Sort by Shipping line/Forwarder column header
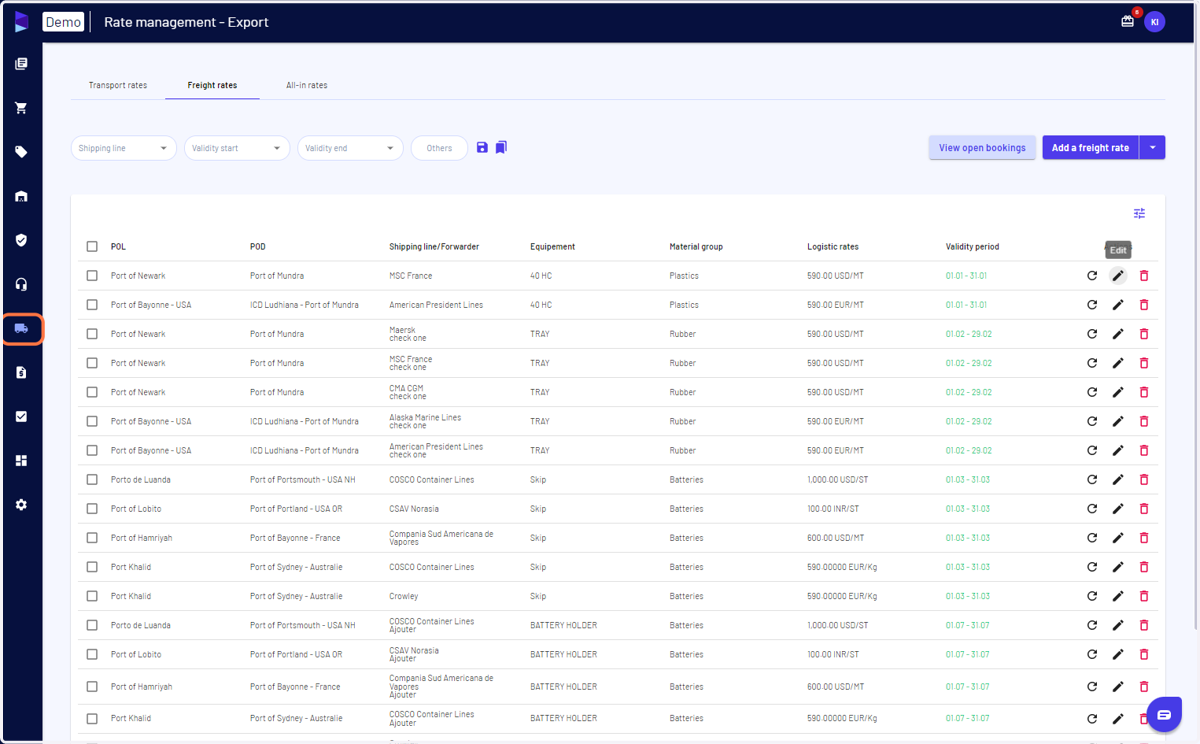1200x744 pixels. (x=434, y=247)
